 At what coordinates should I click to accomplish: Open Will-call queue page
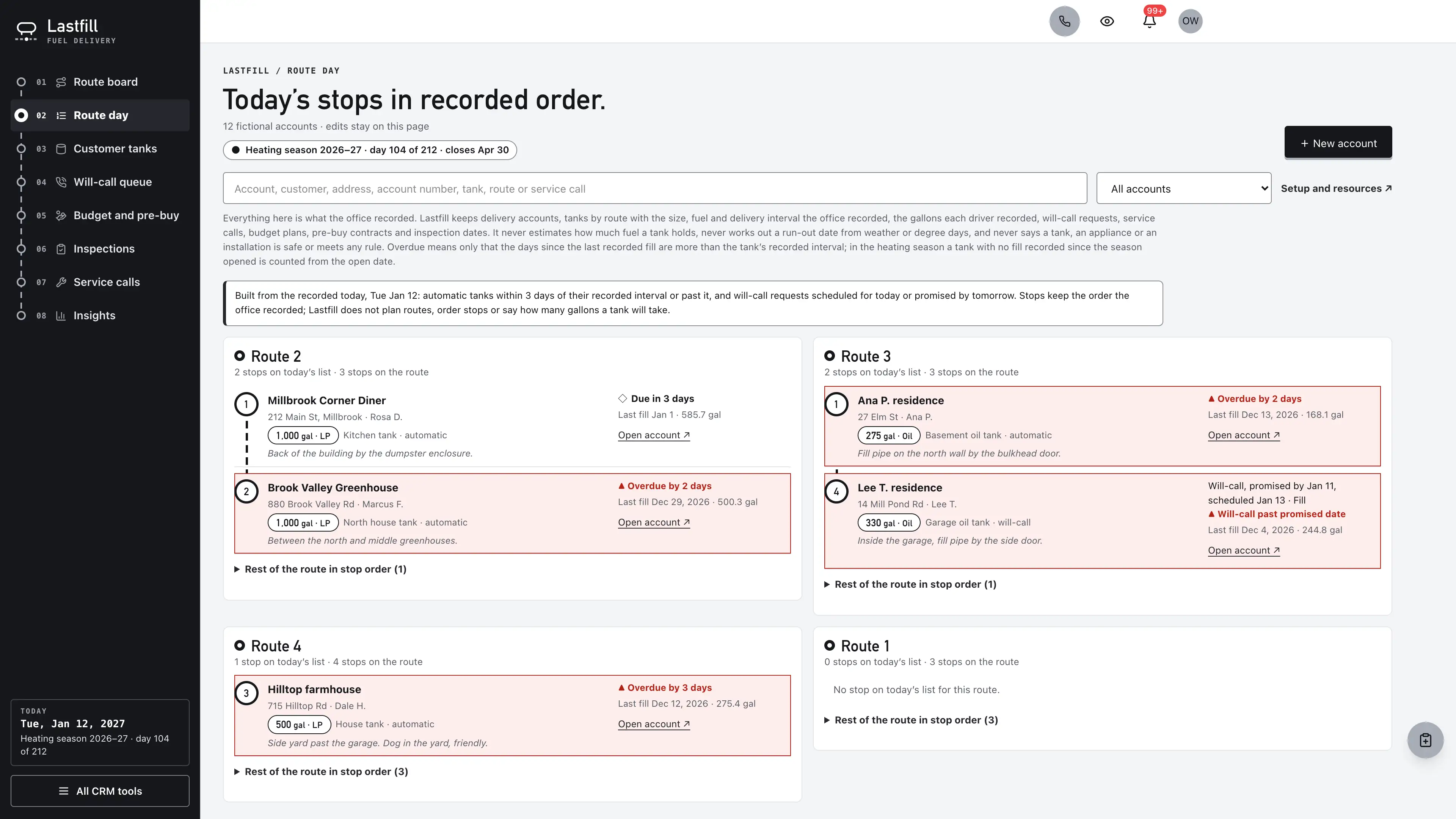coord(100,182)
